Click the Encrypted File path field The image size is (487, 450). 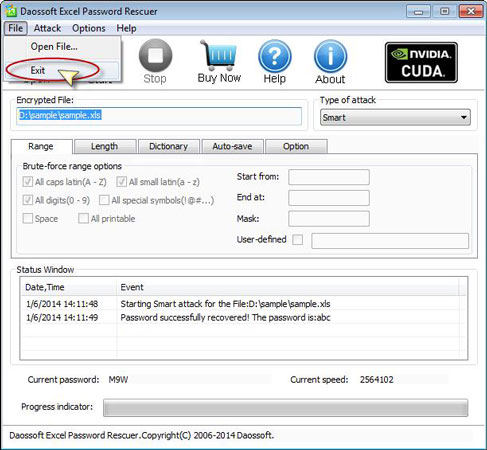pyautogui.click(x=159, y=116)
